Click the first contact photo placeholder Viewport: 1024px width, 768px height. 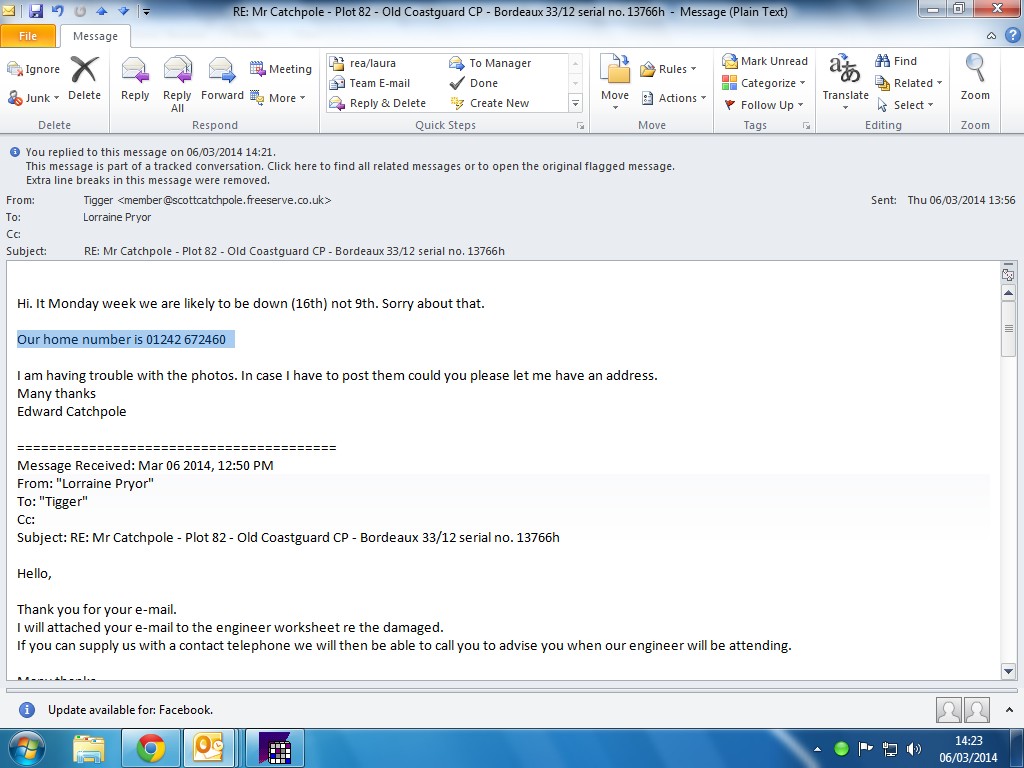(948, 710)
